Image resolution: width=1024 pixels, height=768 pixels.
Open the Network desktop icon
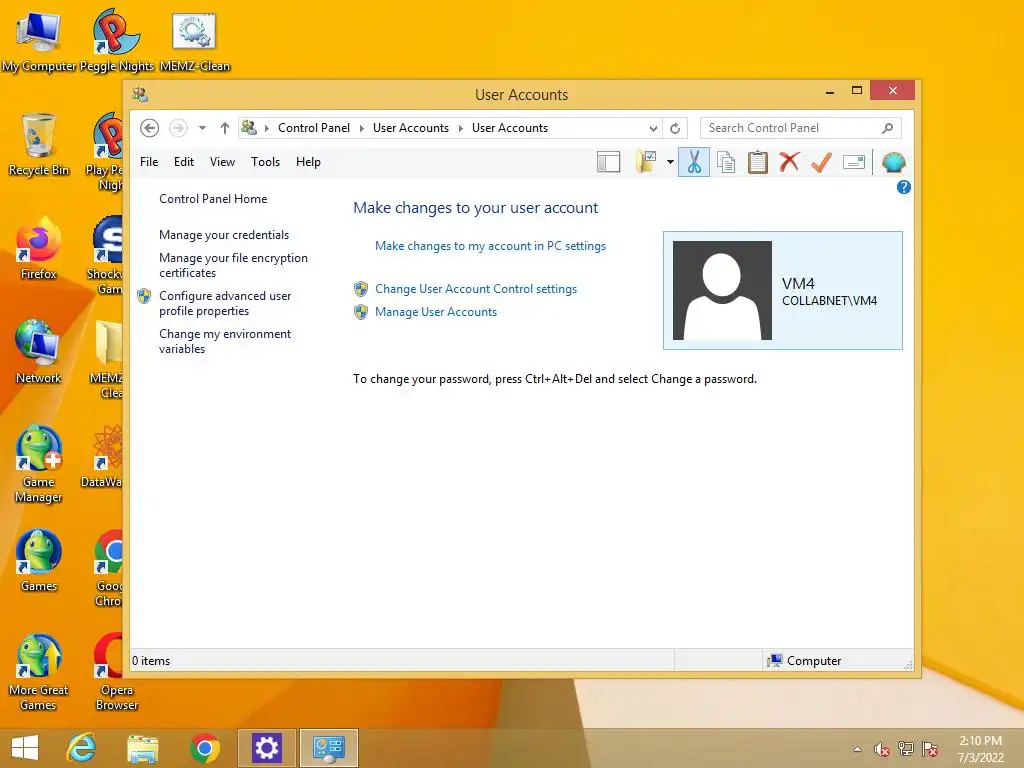pyautogui.click(x=39, y=353)
